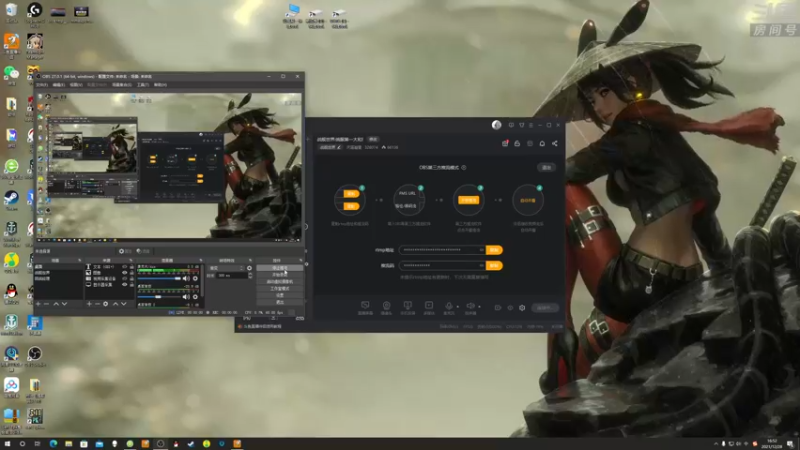Expand speaker options arrow in streaming app

pyautogui.click(x=479, y=307)
